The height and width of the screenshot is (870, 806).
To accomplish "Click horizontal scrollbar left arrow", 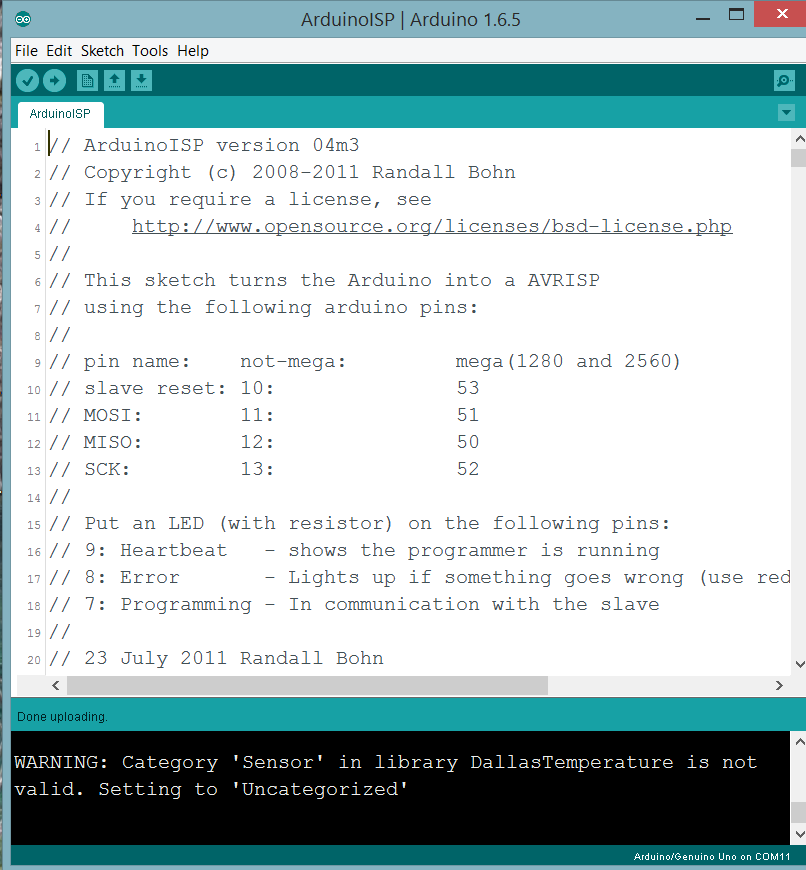I will click(x=55, y=686).
